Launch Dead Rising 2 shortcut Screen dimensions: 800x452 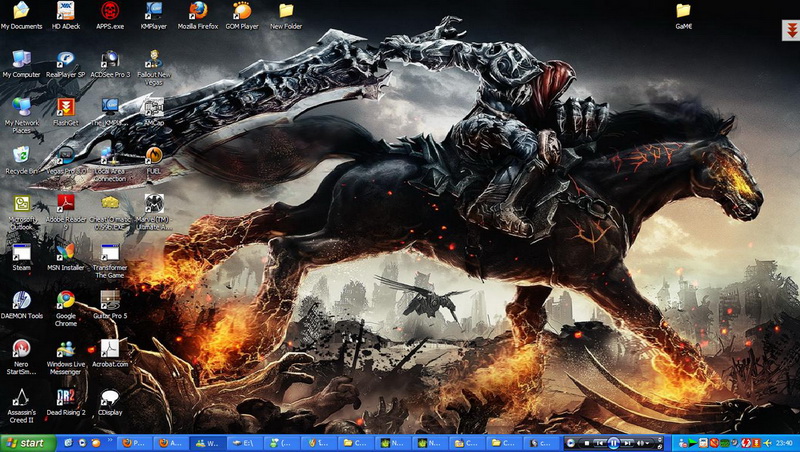(66, 402)
